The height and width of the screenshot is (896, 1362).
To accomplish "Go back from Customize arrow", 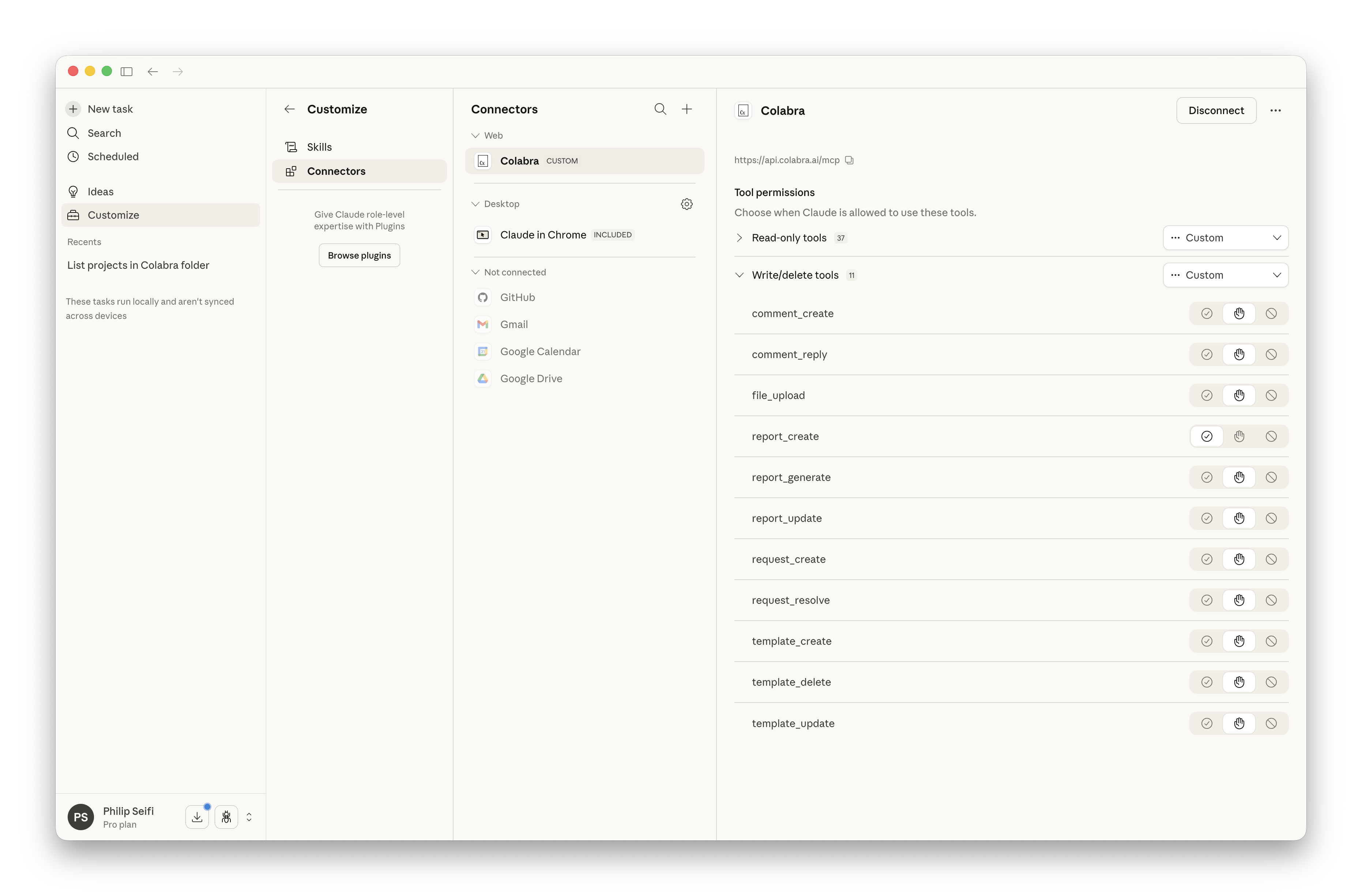I will [x=290, y=109].
